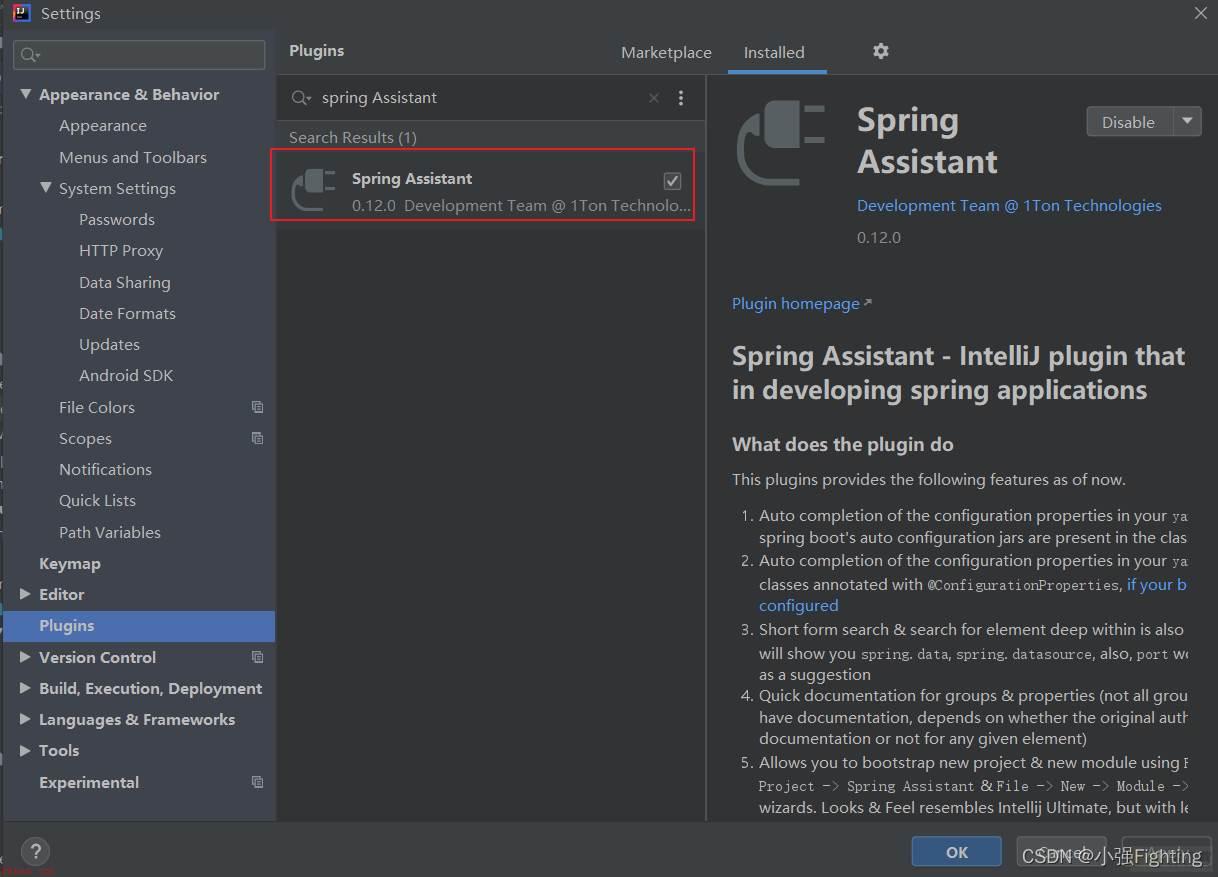Collapse the System Settings subtree

point(45,188)
